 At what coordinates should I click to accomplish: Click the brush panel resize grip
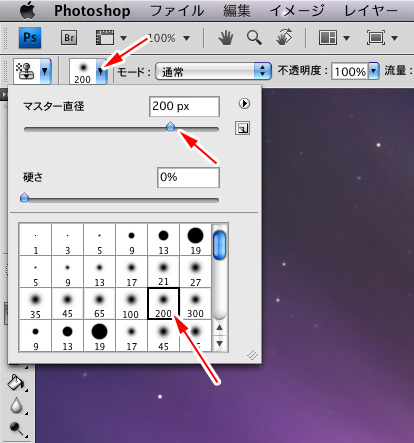click(252, 355)
